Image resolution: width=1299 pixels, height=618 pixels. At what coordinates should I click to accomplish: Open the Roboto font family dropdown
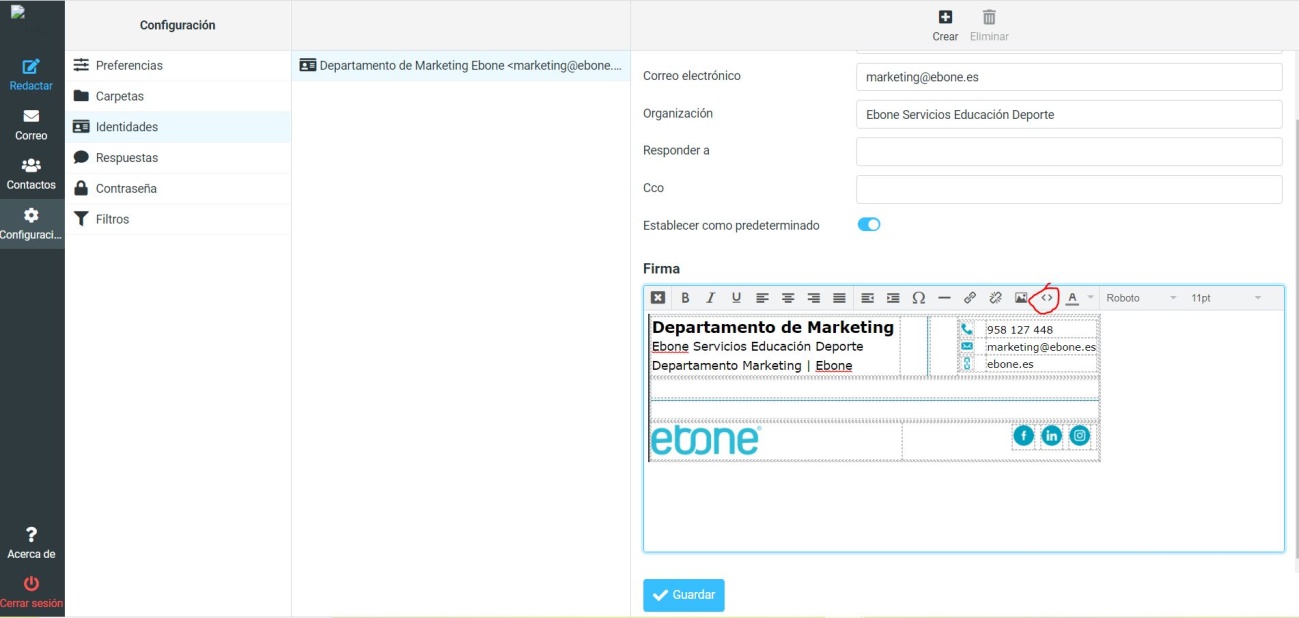[x=1141, y=298]
